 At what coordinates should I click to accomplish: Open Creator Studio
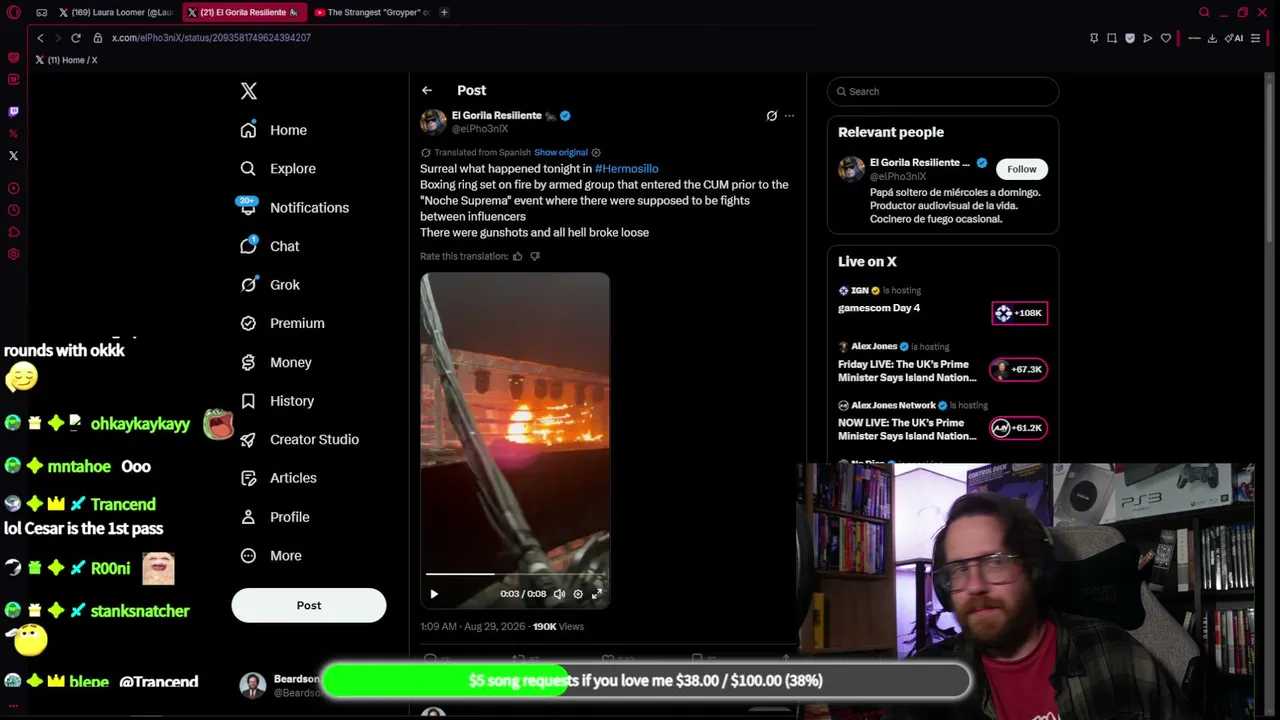pyautogui.click(x=299, y=439)
